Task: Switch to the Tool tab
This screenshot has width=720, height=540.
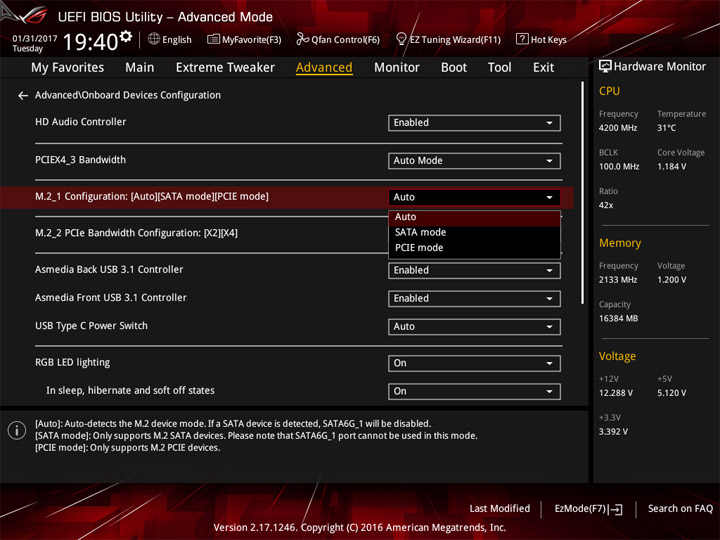Action: pos(500,68)
